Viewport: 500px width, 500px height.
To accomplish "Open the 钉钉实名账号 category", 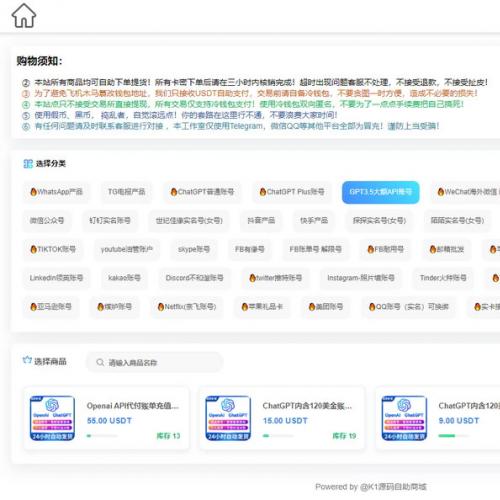I will coord(110,220).
